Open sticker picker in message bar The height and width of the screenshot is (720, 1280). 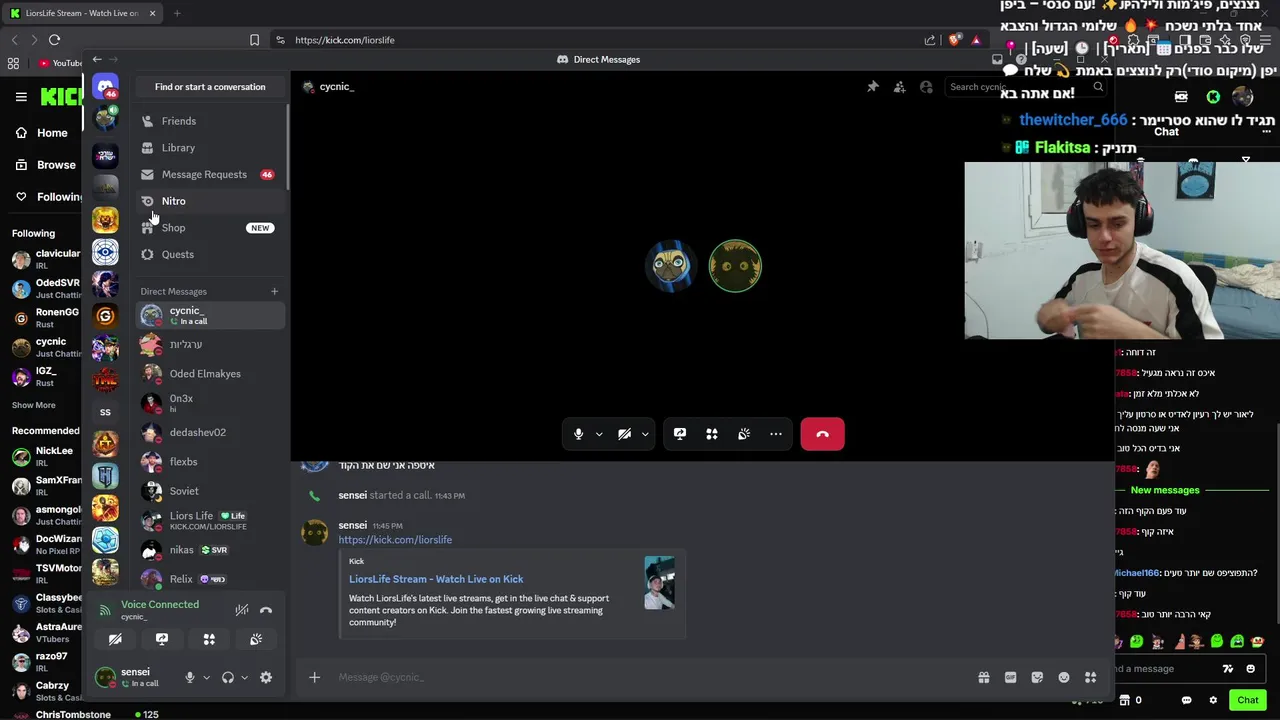(x=1037, y=677)
